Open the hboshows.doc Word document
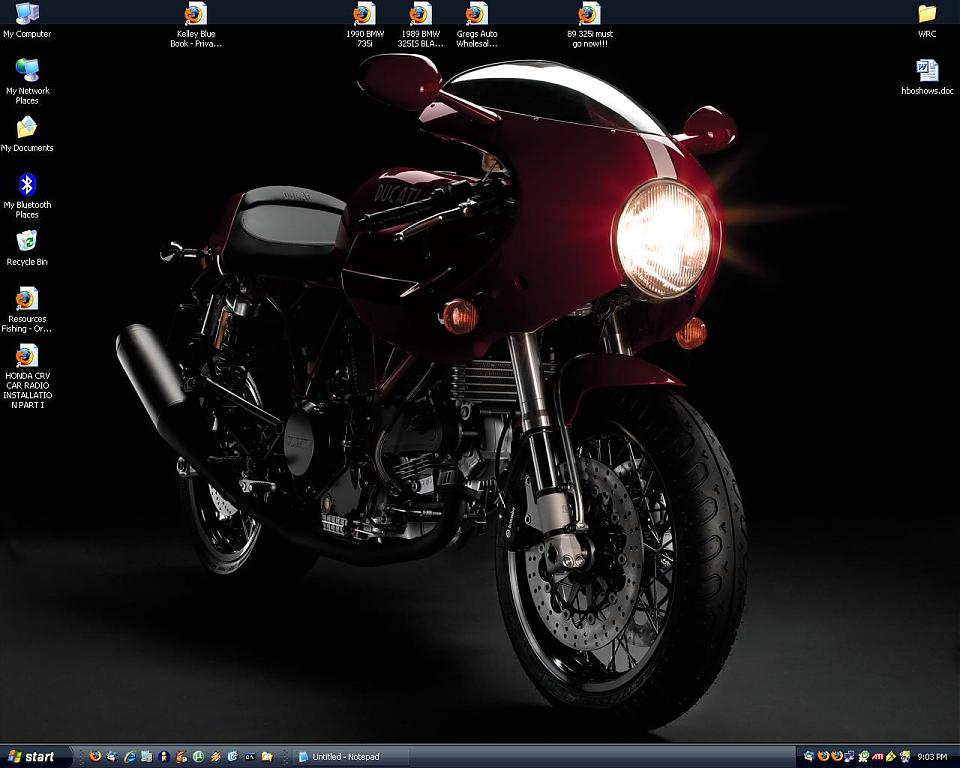The image size is (960, 768). click(x=927, y=71)
